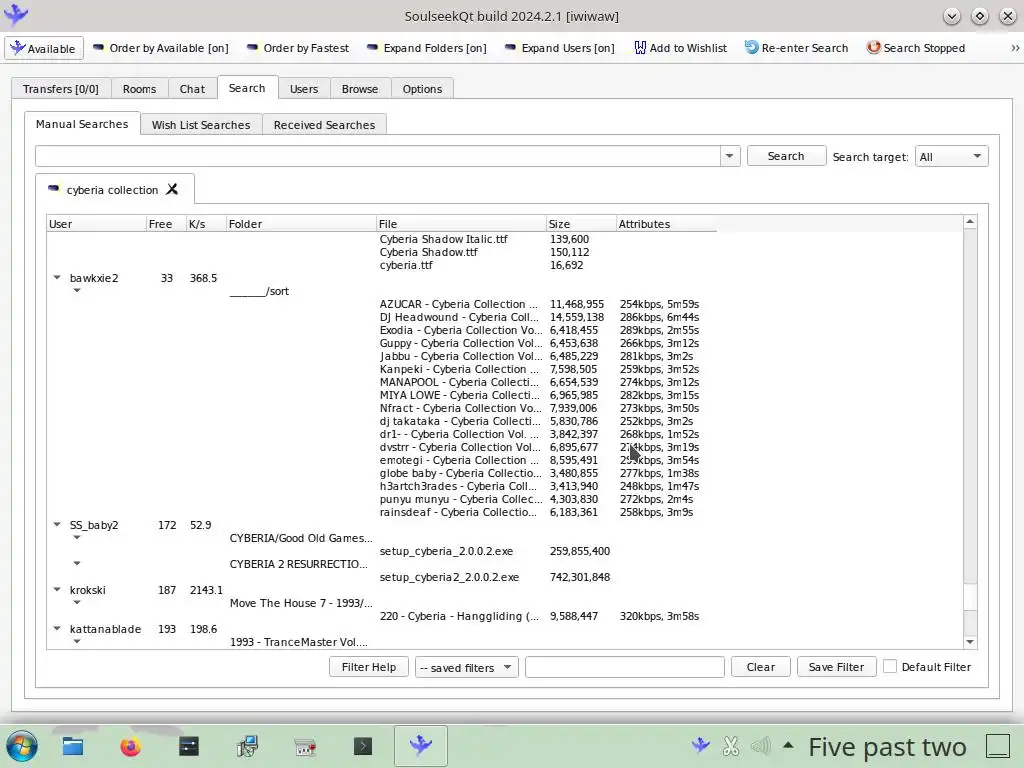Viewport: 1024px width, 768px height.
Task: Click the Save Filter button
Action: (x=837, y=667)
